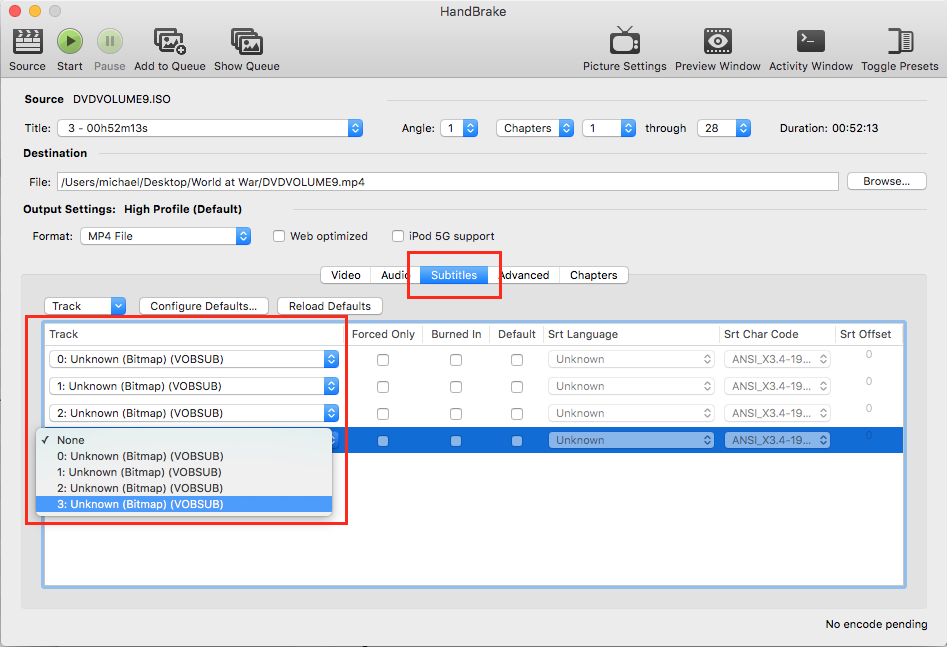This screenshot has width=947, height=647.
Task: Check Default in the highlighted row
Action: 517,441
